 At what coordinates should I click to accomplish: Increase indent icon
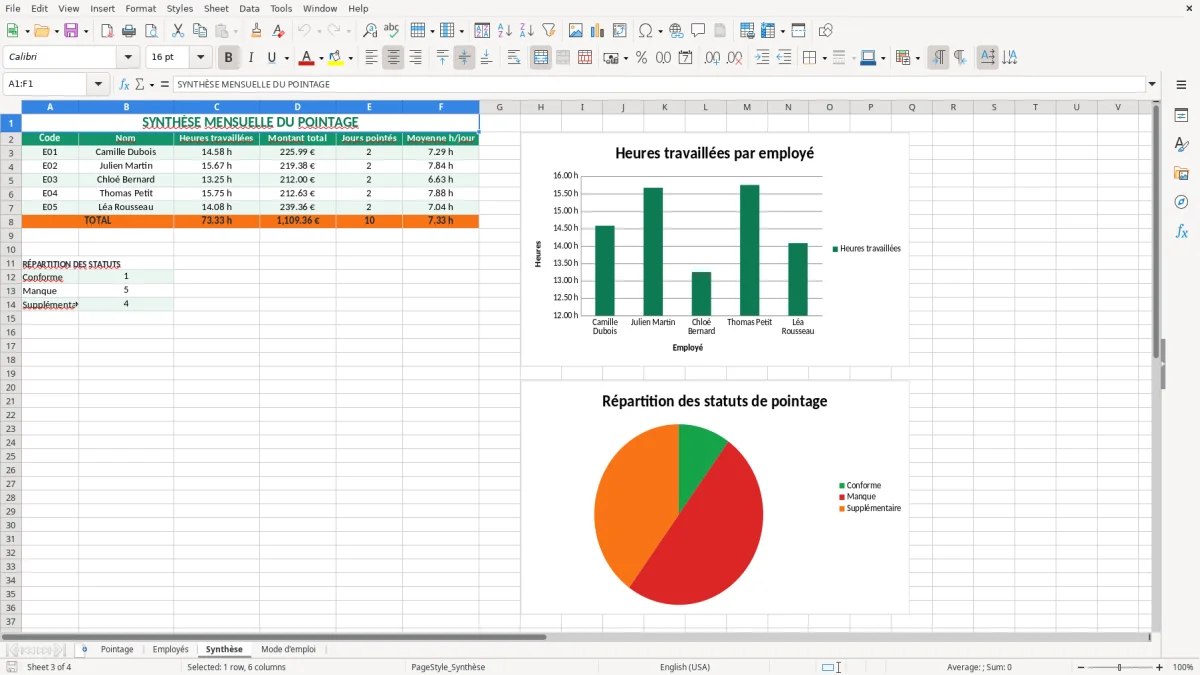click(x=762, y=58)
